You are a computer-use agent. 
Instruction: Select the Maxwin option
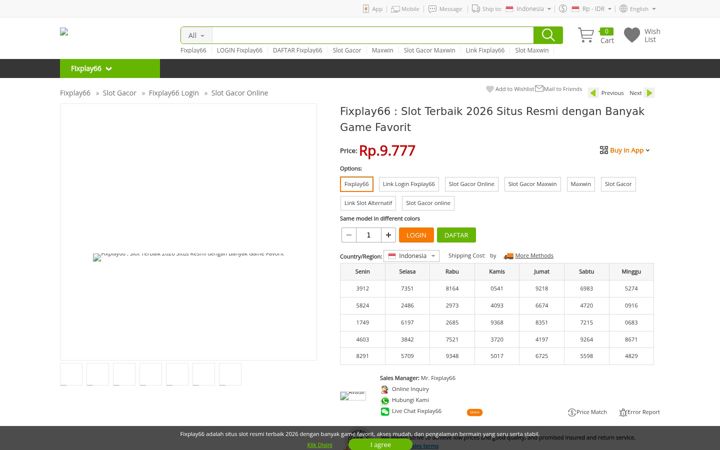tap(581, 184)
